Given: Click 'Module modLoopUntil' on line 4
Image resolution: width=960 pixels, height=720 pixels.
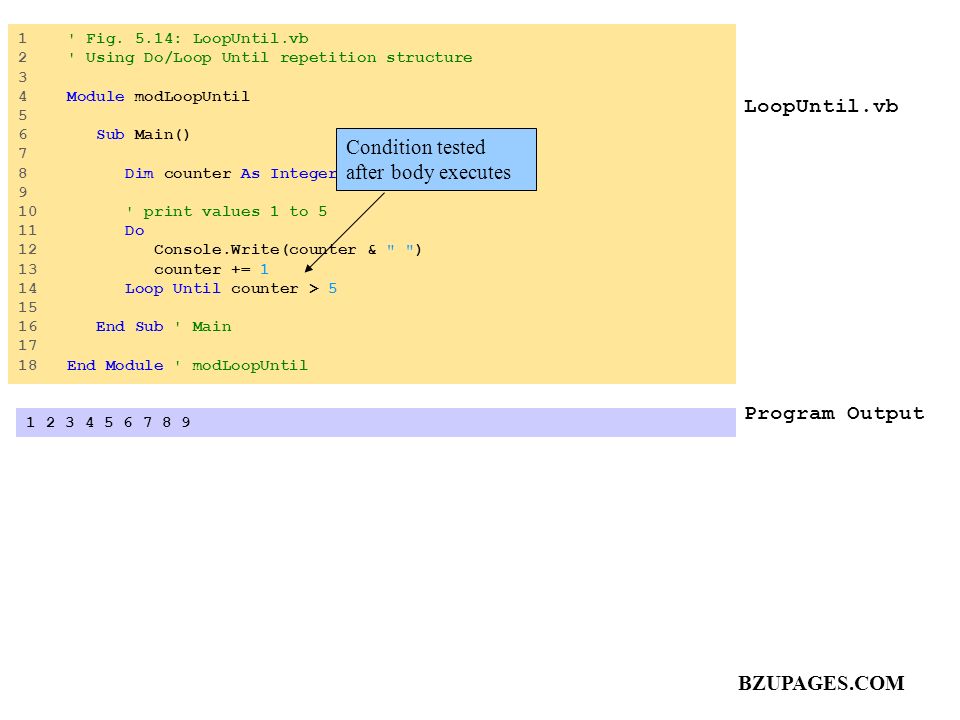Looking at the screenshot, I should pos(158,97).
